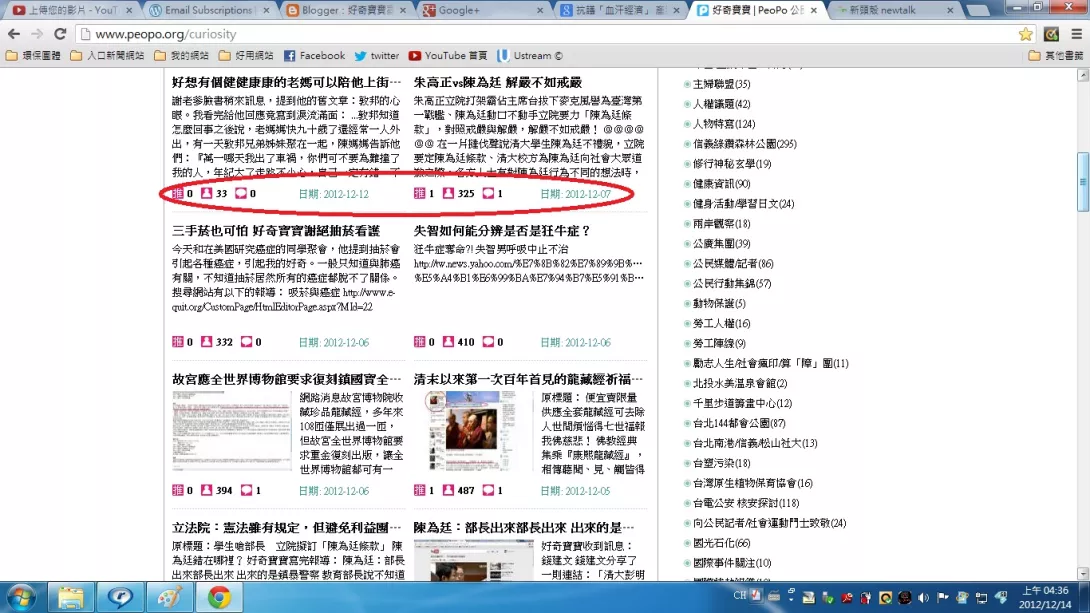Open the Ustream bookmark
The height and width of the screenshot is (613, 1090).
(x=530, y=56)
